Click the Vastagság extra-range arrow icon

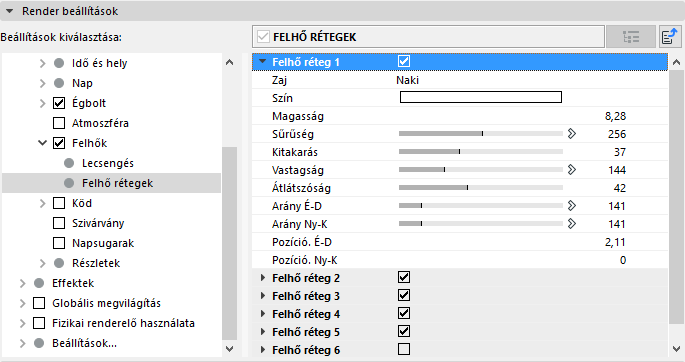point(571,169)
